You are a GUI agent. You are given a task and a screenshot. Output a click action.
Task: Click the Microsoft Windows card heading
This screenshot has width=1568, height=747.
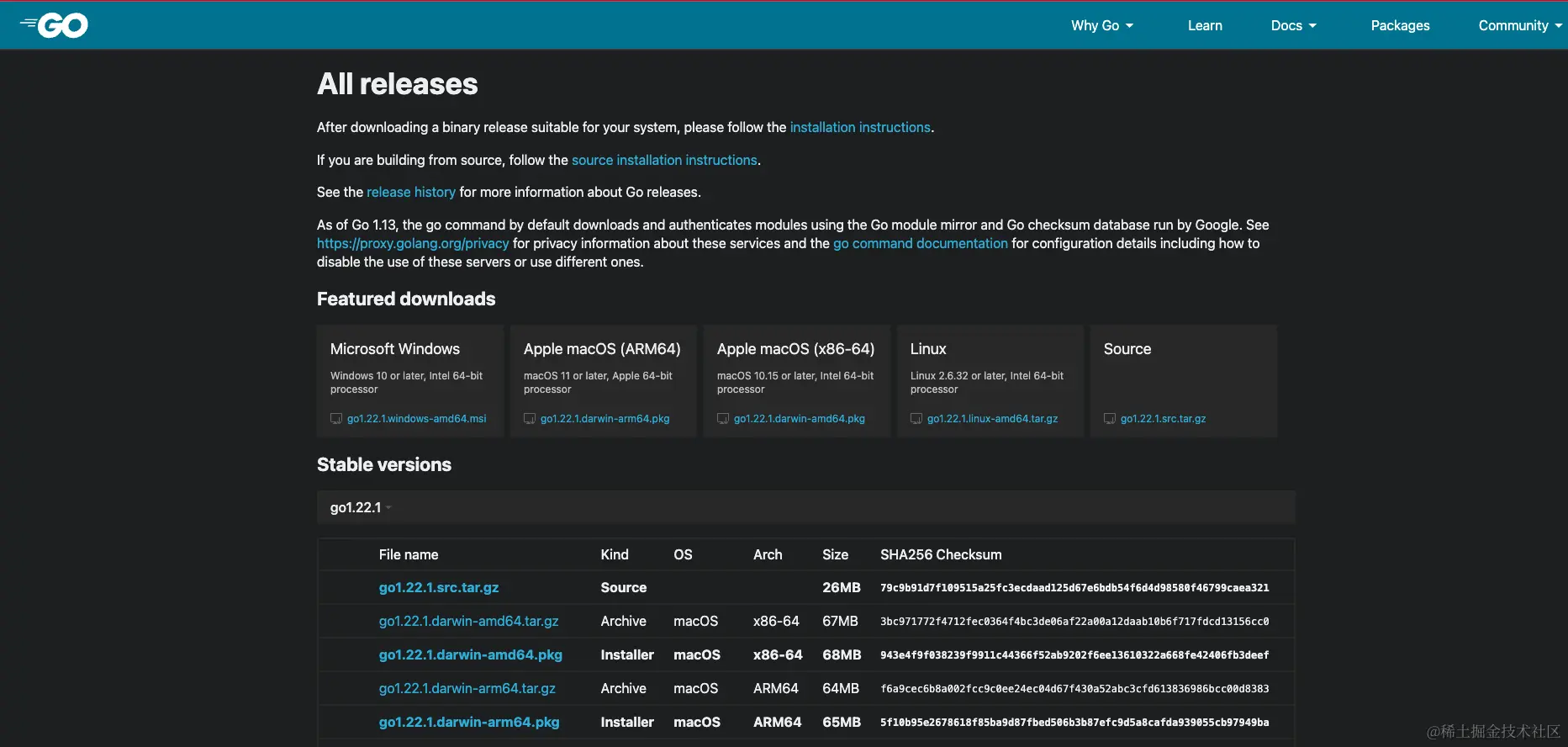coord(395,349)
